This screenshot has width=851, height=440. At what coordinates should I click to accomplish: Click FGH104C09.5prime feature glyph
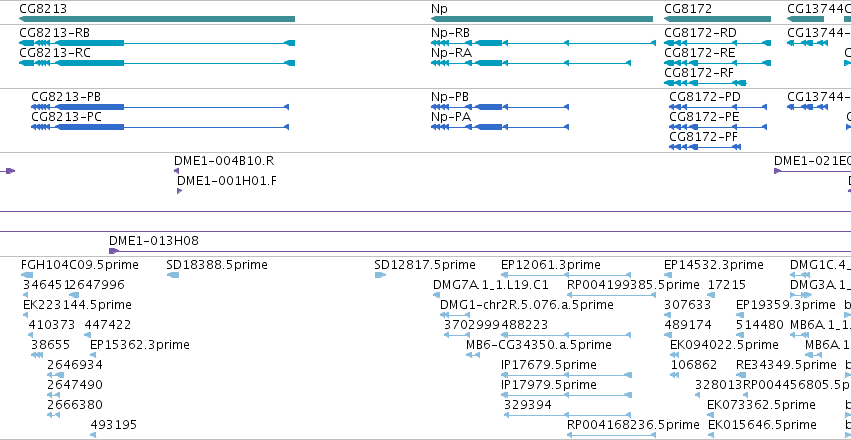pyautogui.click(x=27, y=275)
